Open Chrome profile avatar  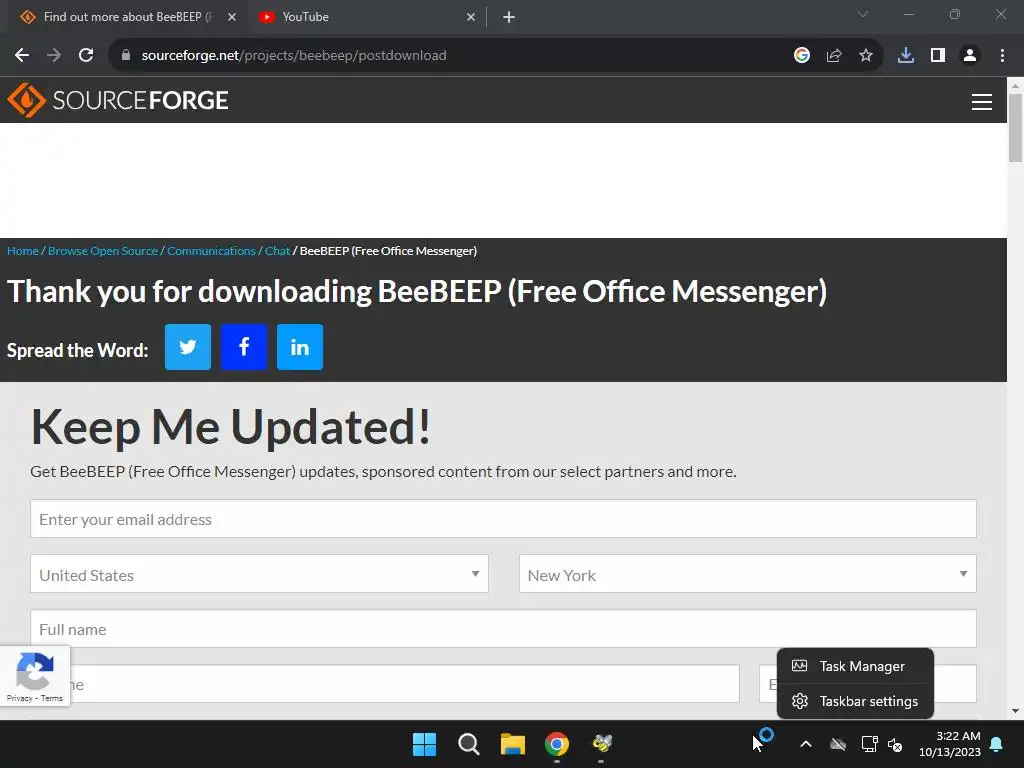click(970, 56)
